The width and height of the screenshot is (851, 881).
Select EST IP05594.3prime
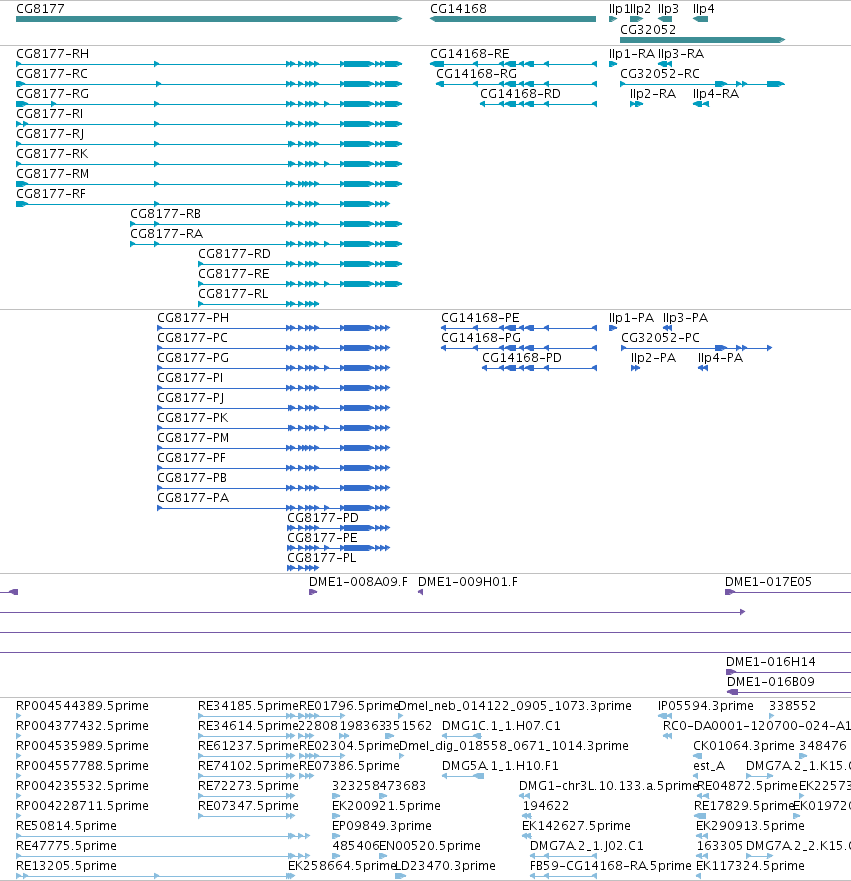pos(706,706)
